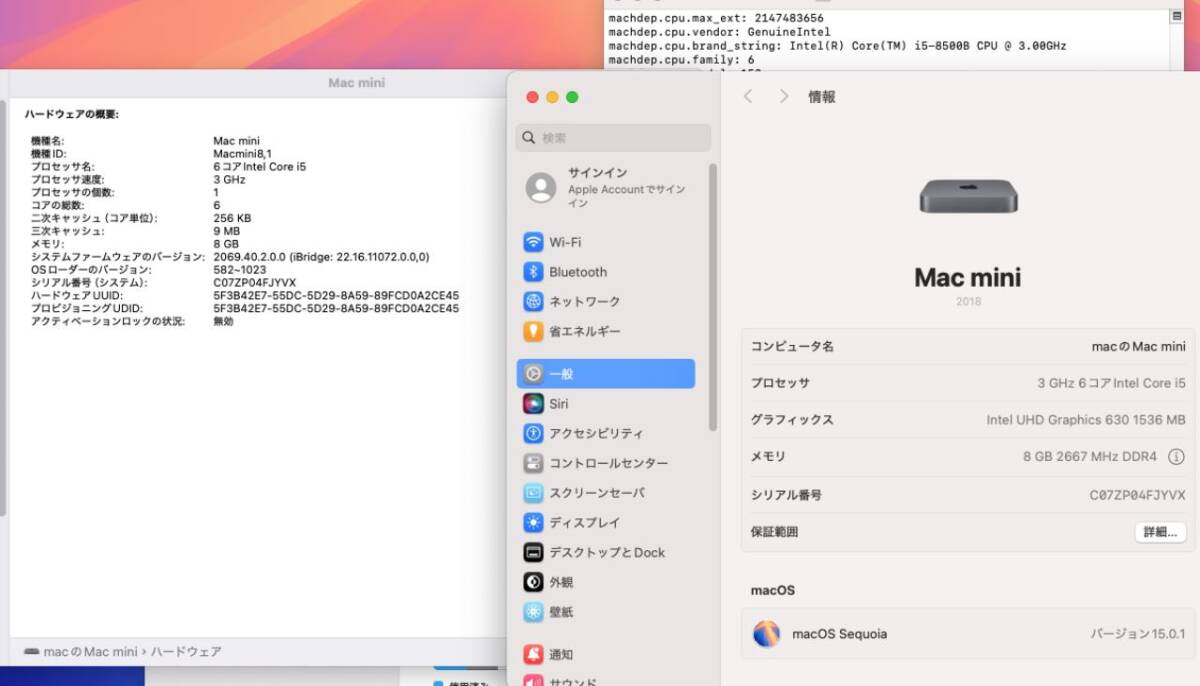Go forward with the right chevron

pyautogui.click(x=784, y=96)
